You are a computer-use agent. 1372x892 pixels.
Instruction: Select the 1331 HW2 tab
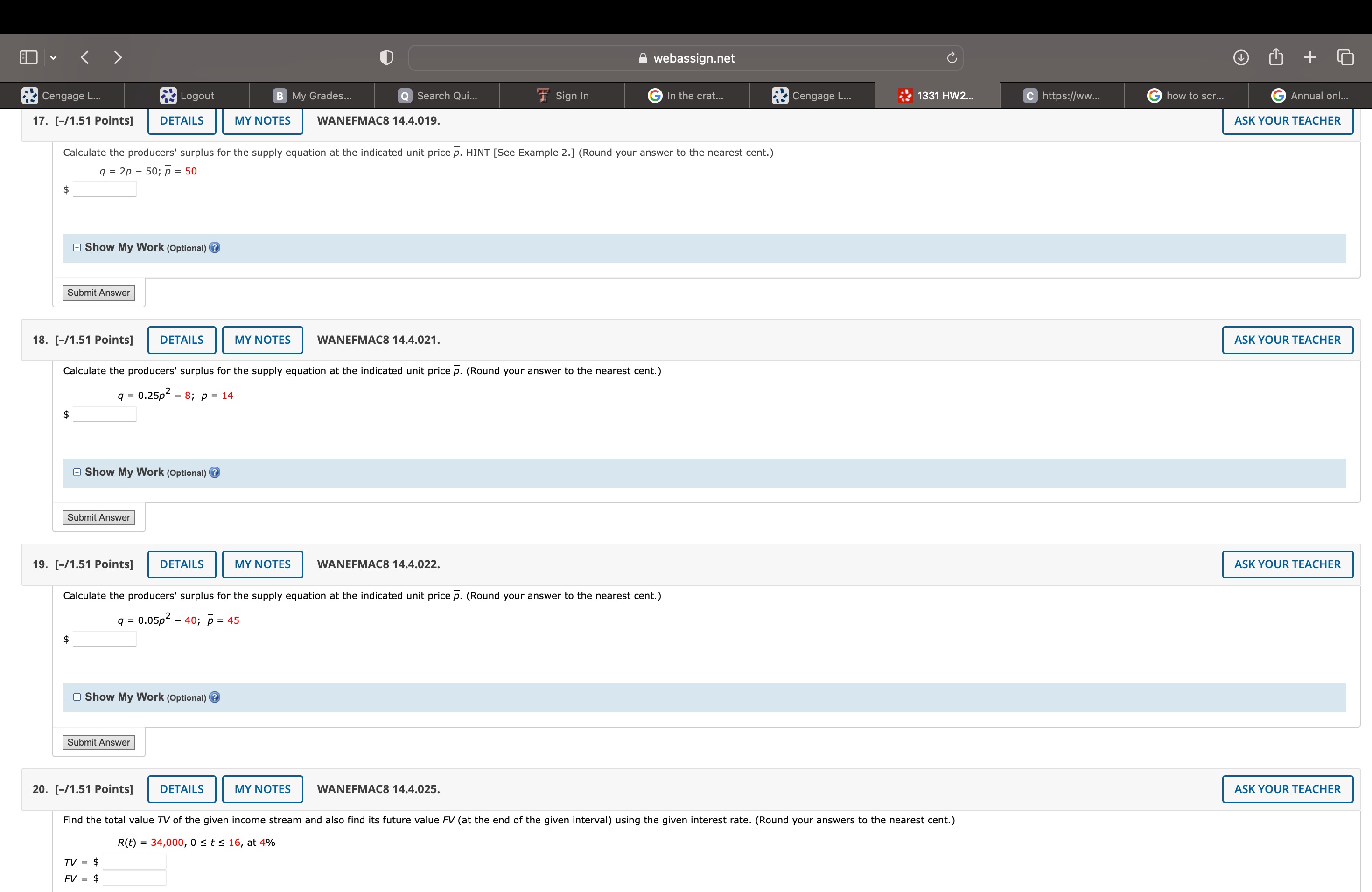point(937,95)
